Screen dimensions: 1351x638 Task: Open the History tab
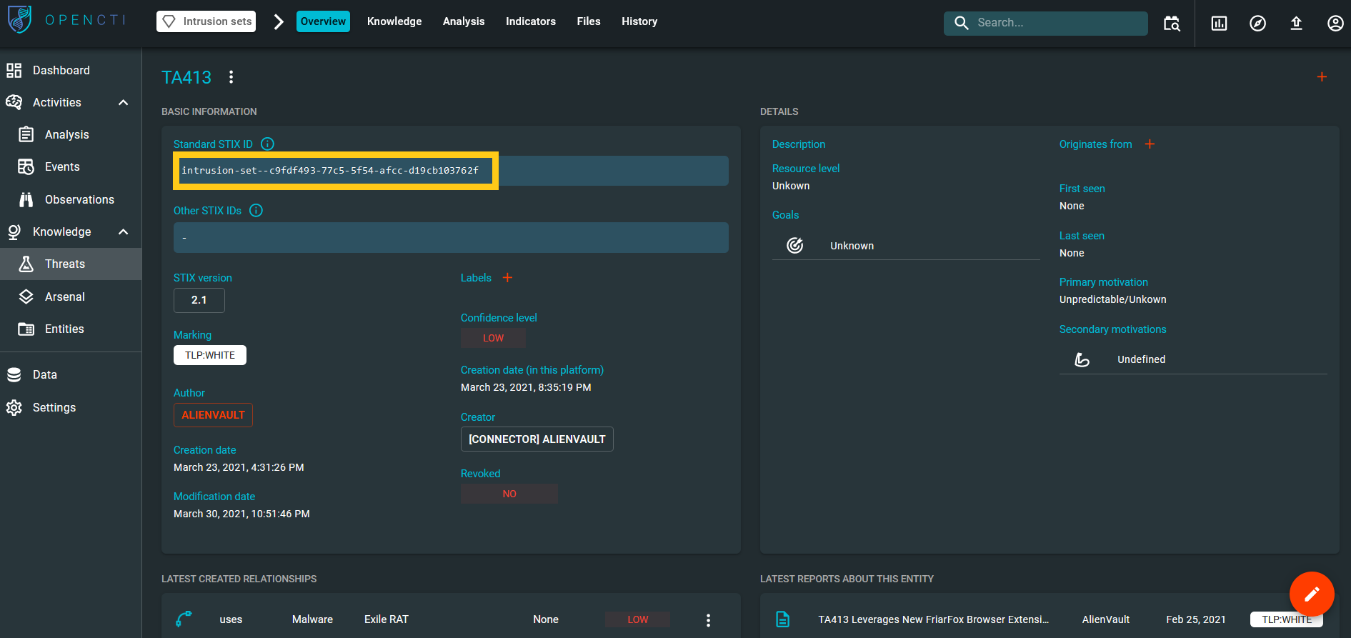coord(639,21)
